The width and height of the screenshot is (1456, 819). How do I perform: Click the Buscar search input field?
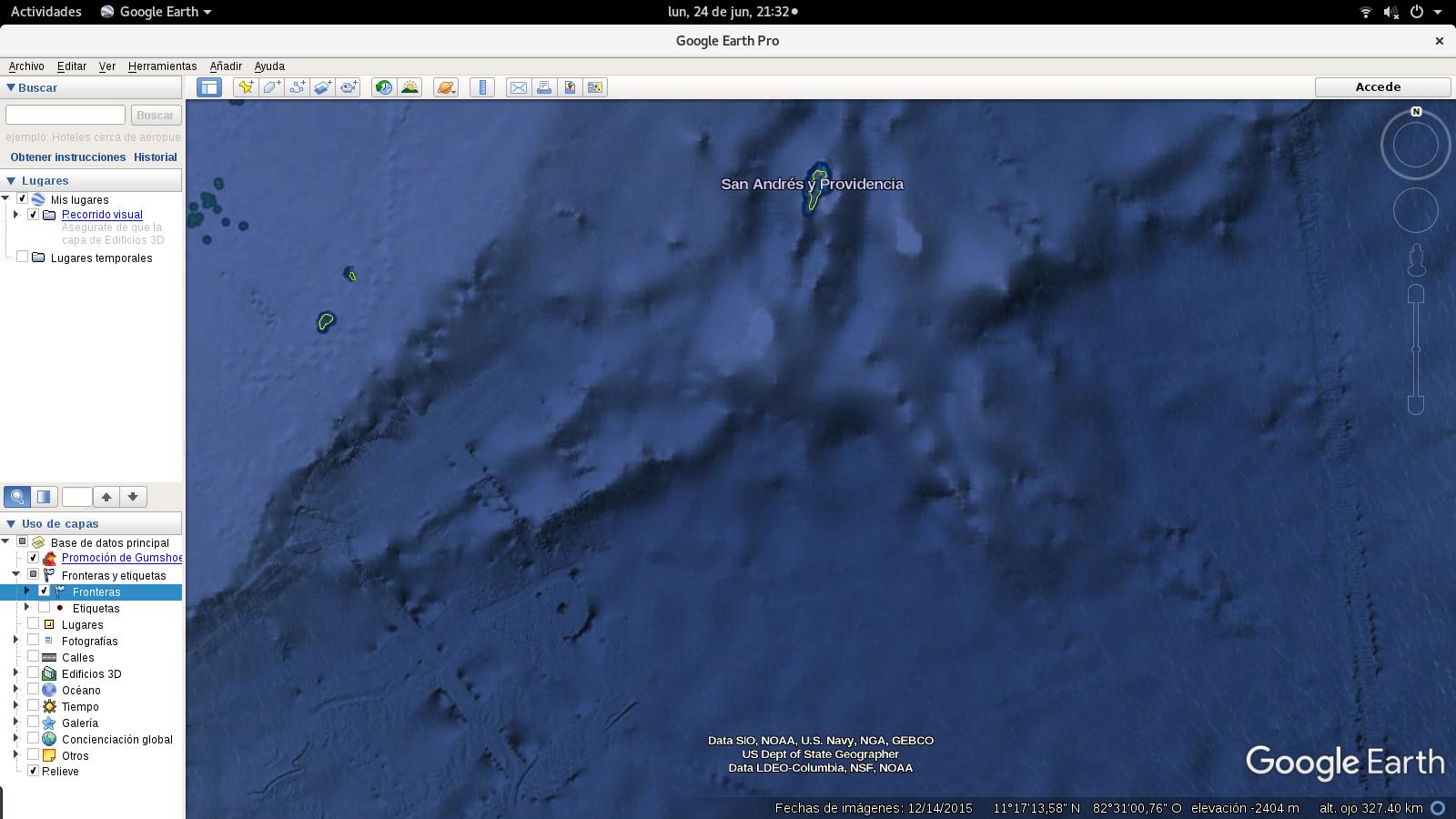[x=65, y=114]
